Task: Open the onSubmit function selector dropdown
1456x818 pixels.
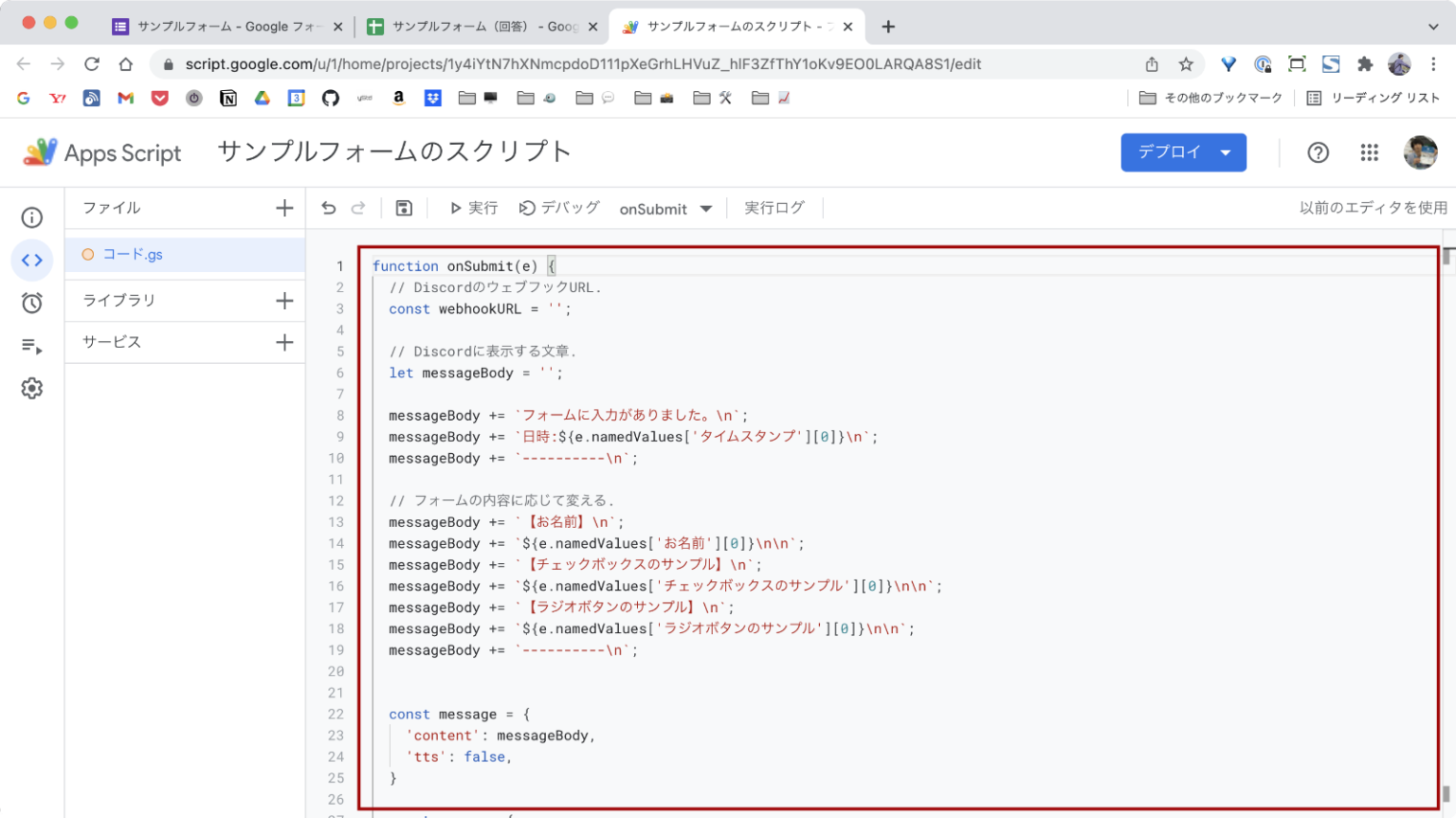Action: [x=665, y=208]
